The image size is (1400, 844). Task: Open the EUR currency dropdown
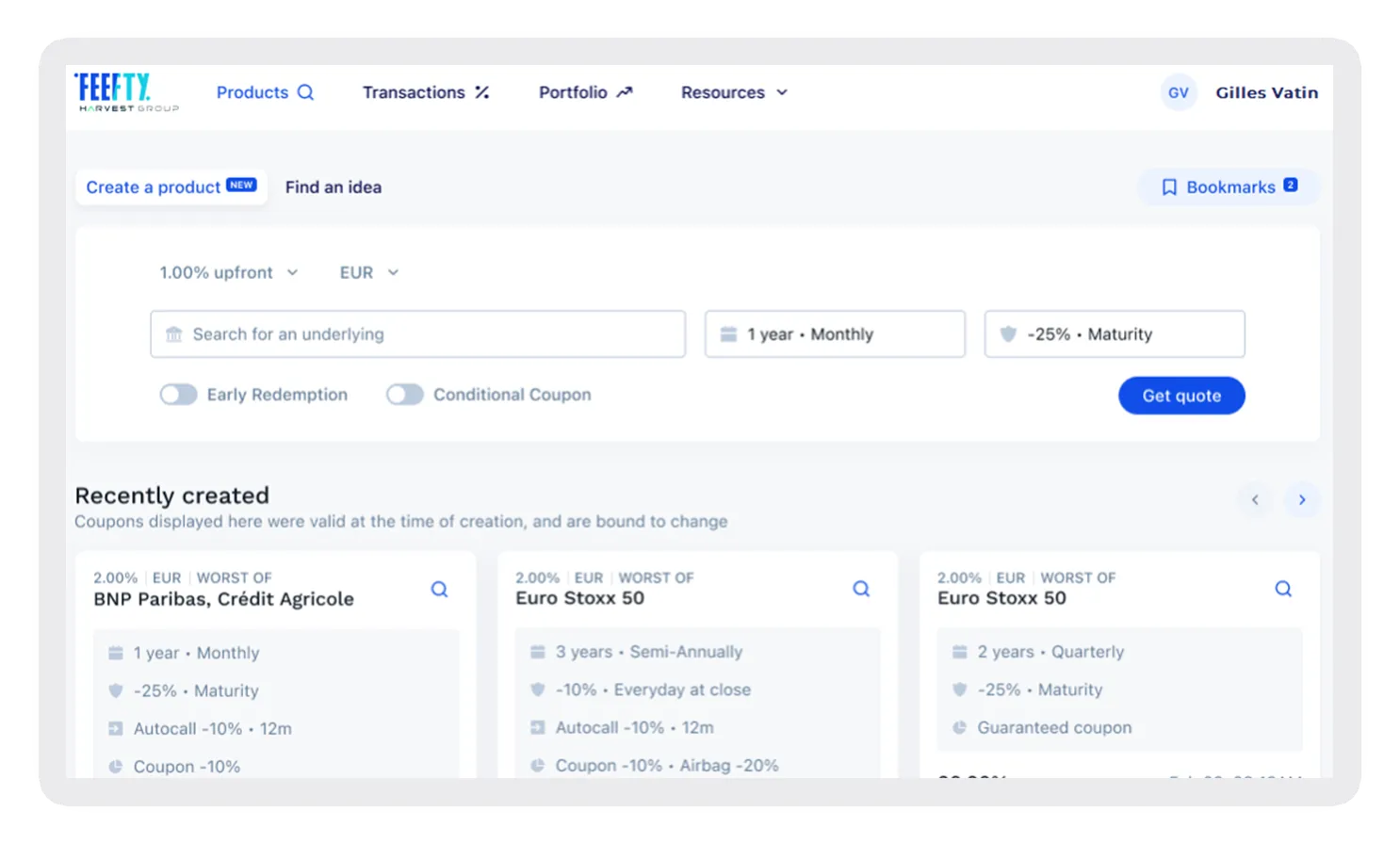tap(369, 272)
